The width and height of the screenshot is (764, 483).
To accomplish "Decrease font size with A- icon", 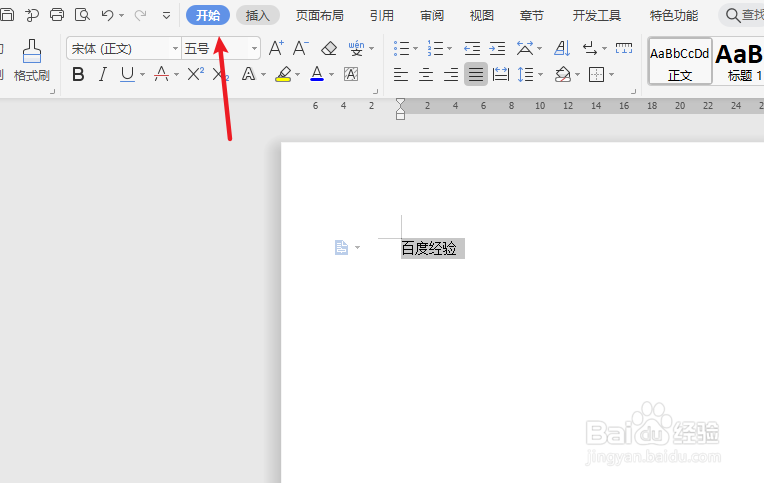I will click(301, 48).
